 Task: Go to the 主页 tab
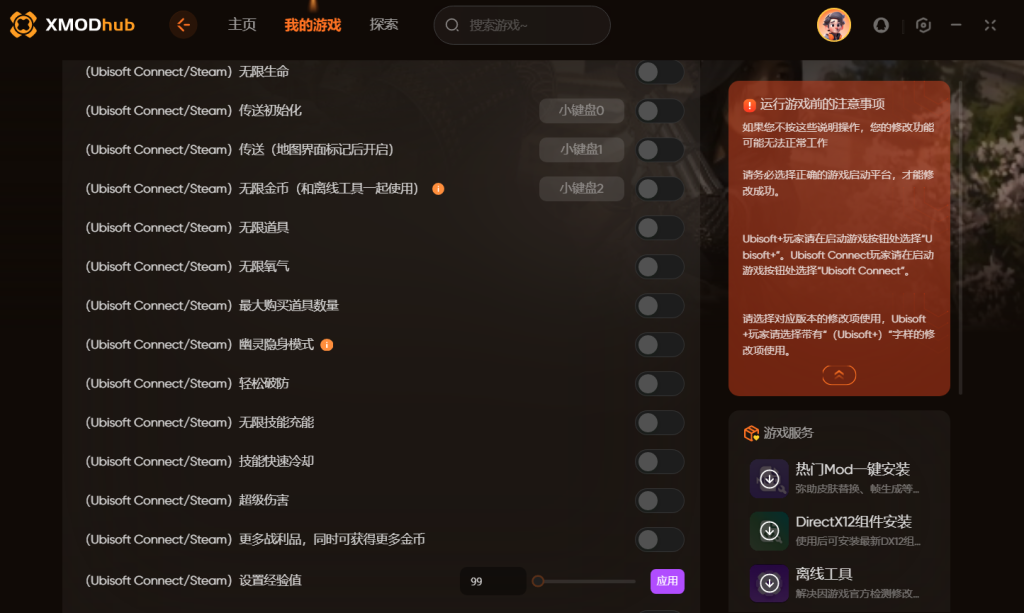click(x=242, y=25)
